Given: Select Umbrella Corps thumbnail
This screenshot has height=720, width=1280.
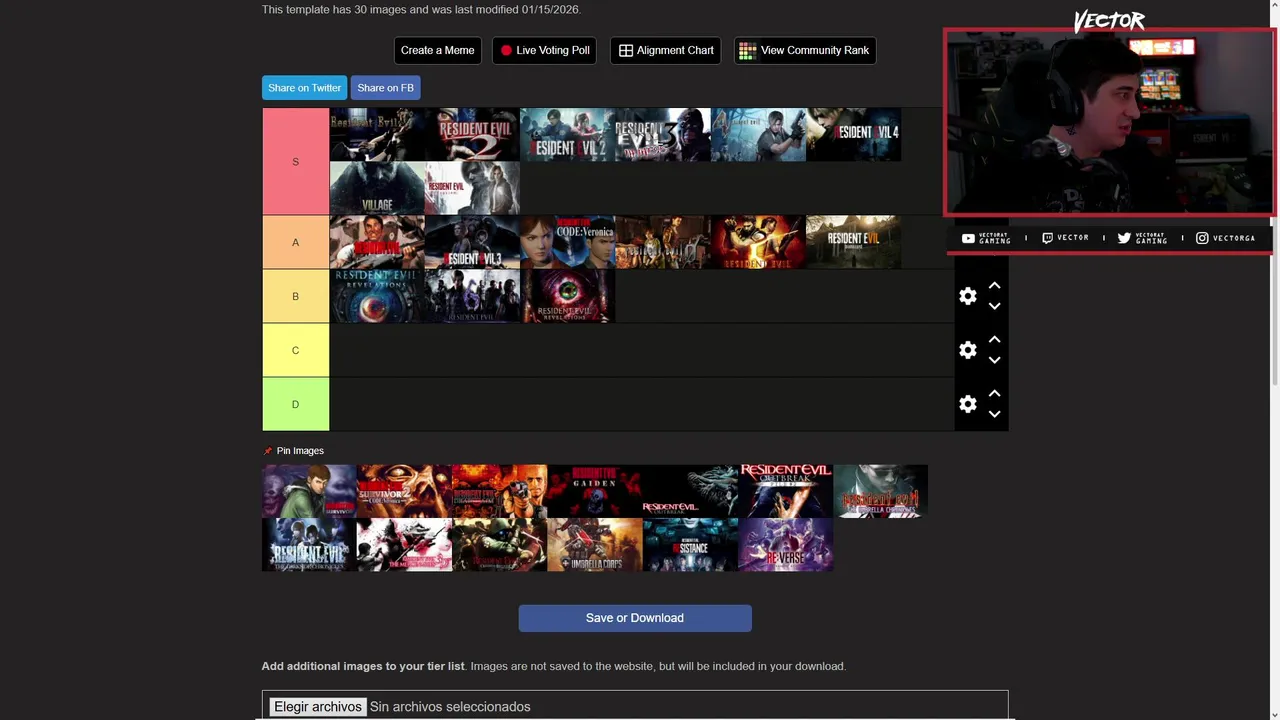Looking at the screenshot, I should pos(594,545).
